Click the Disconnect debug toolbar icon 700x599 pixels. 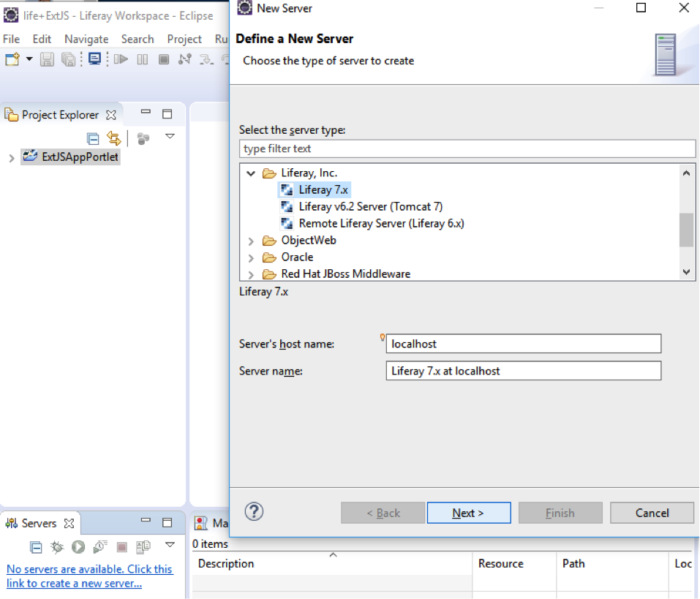[184, 59]
